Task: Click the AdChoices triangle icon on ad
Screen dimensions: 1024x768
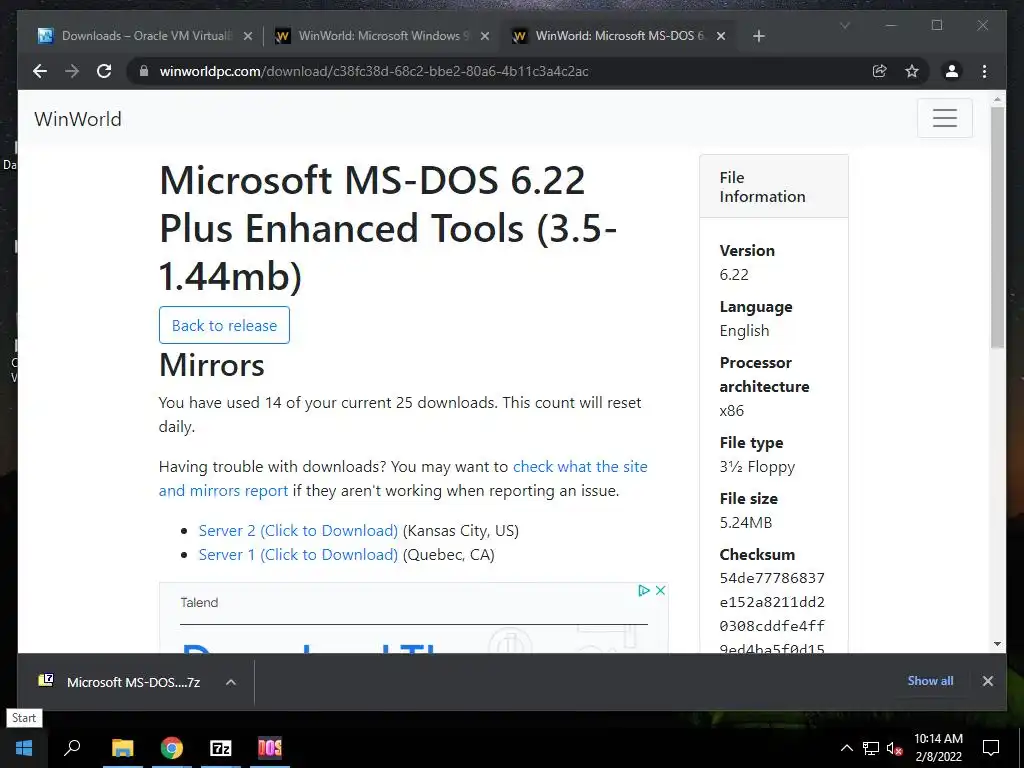Action: [644, 590]
